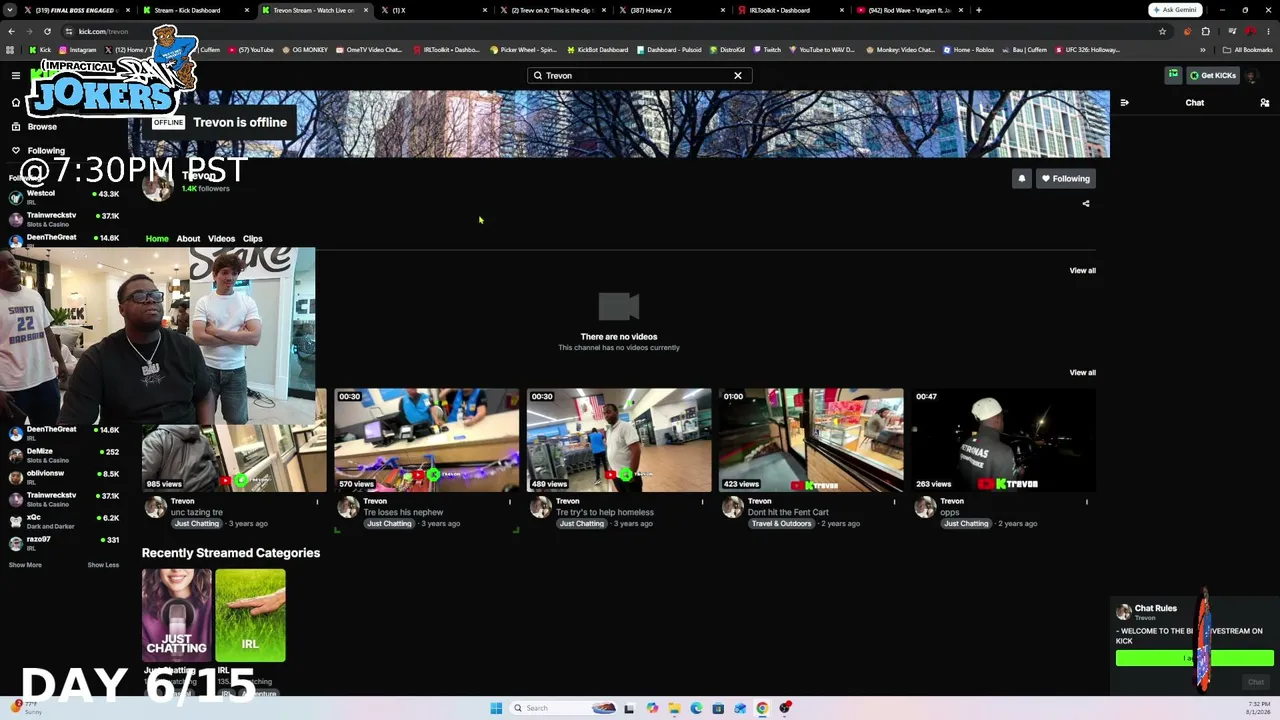Go back to the previous page
This screenshot has height=720, width=1280.
[11, 31]
